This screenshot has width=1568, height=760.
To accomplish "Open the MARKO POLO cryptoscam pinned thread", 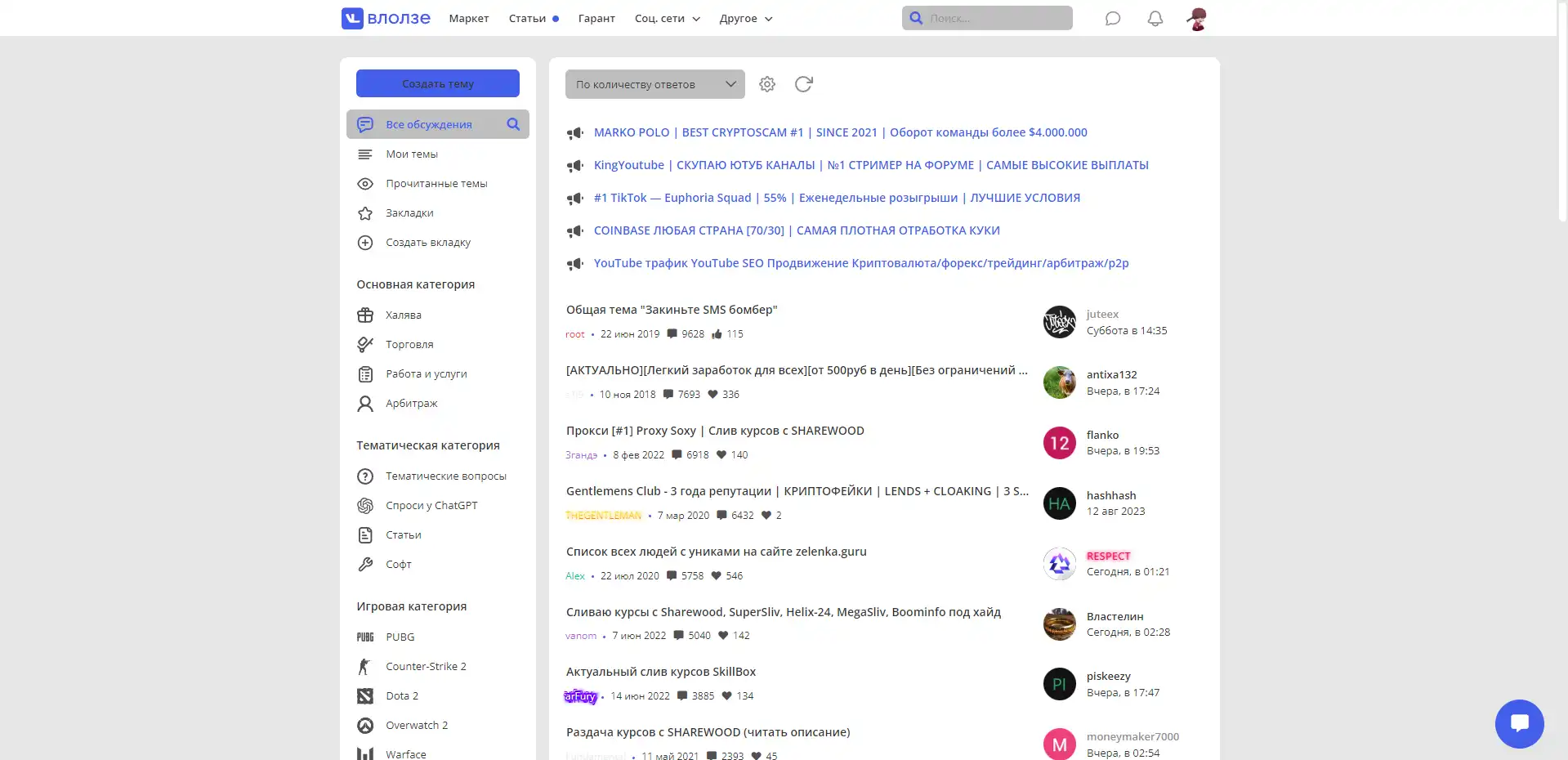I will [840, 132].
